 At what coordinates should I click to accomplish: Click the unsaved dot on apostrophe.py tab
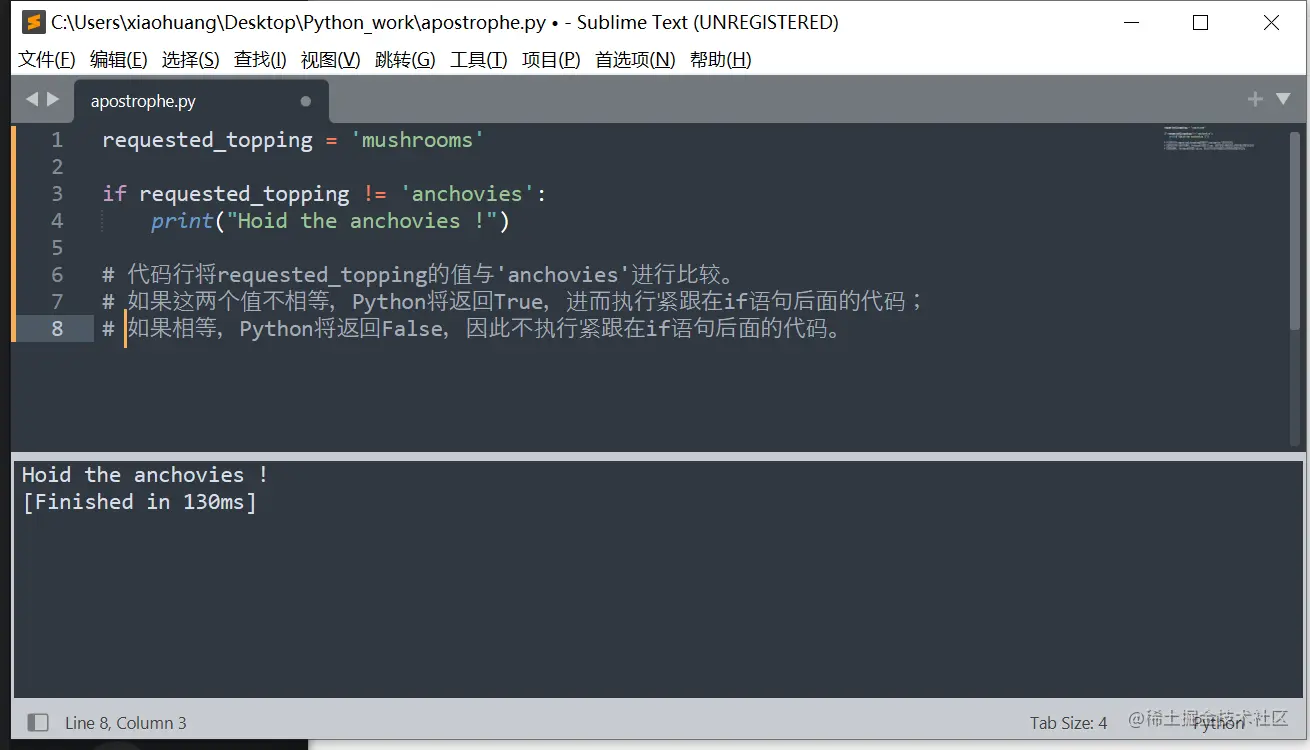[x=306, y=101]
